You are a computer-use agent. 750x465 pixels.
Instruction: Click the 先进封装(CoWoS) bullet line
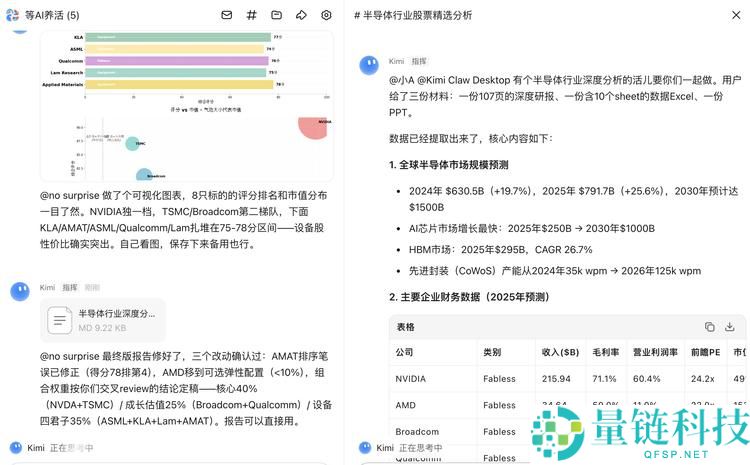click(x=555, y=271)
